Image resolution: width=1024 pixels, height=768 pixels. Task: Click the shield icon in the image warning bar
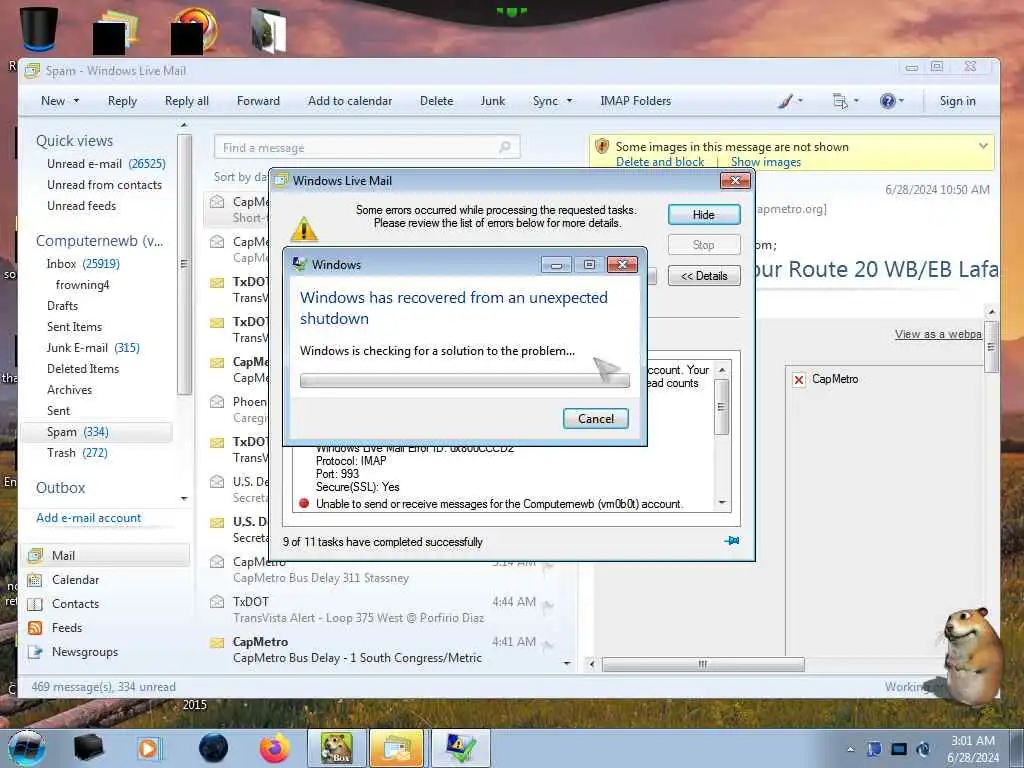click(602, 146)
